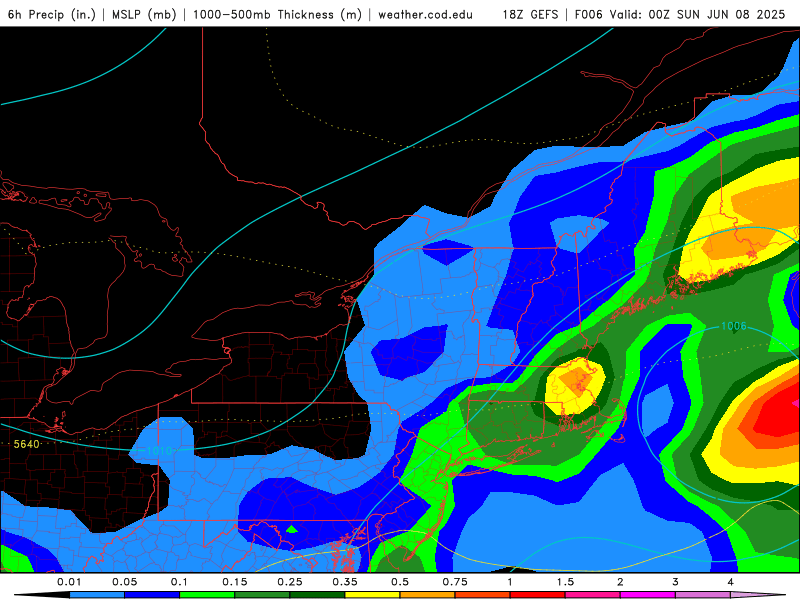
Task: Click the 'F006 Valid: 00Z SUN JUN 08 2025' timestamp
Action: [x=680, y=14]
